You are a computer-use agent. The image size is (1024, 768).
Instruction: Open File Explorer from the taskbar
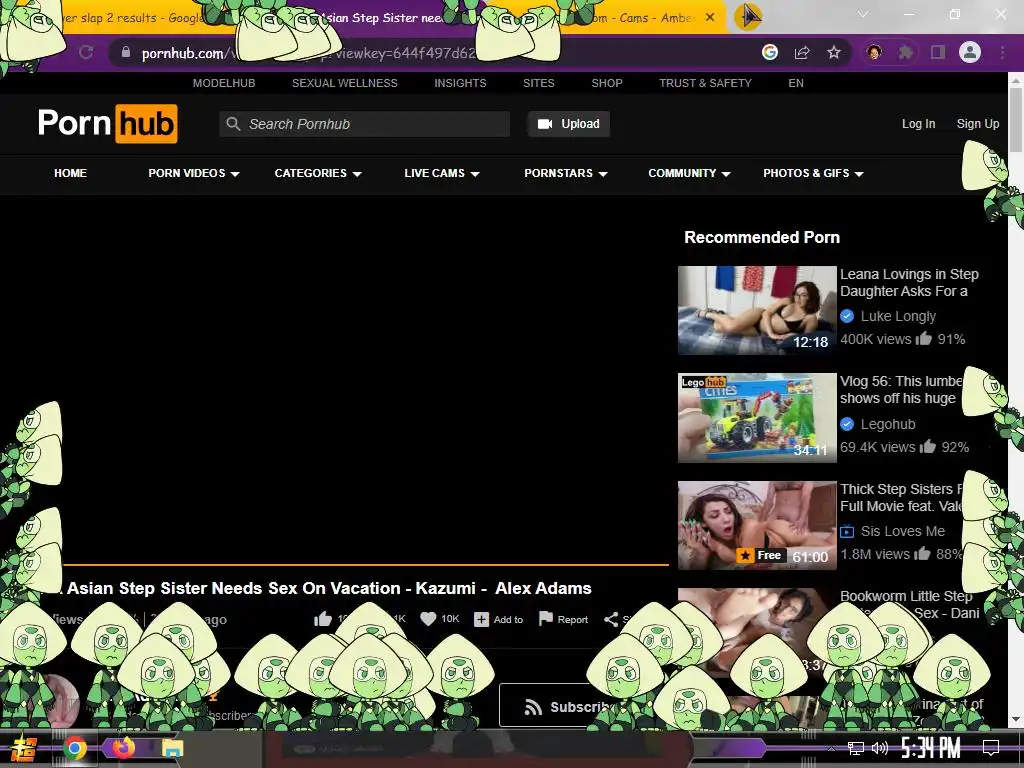pos(172,748)
